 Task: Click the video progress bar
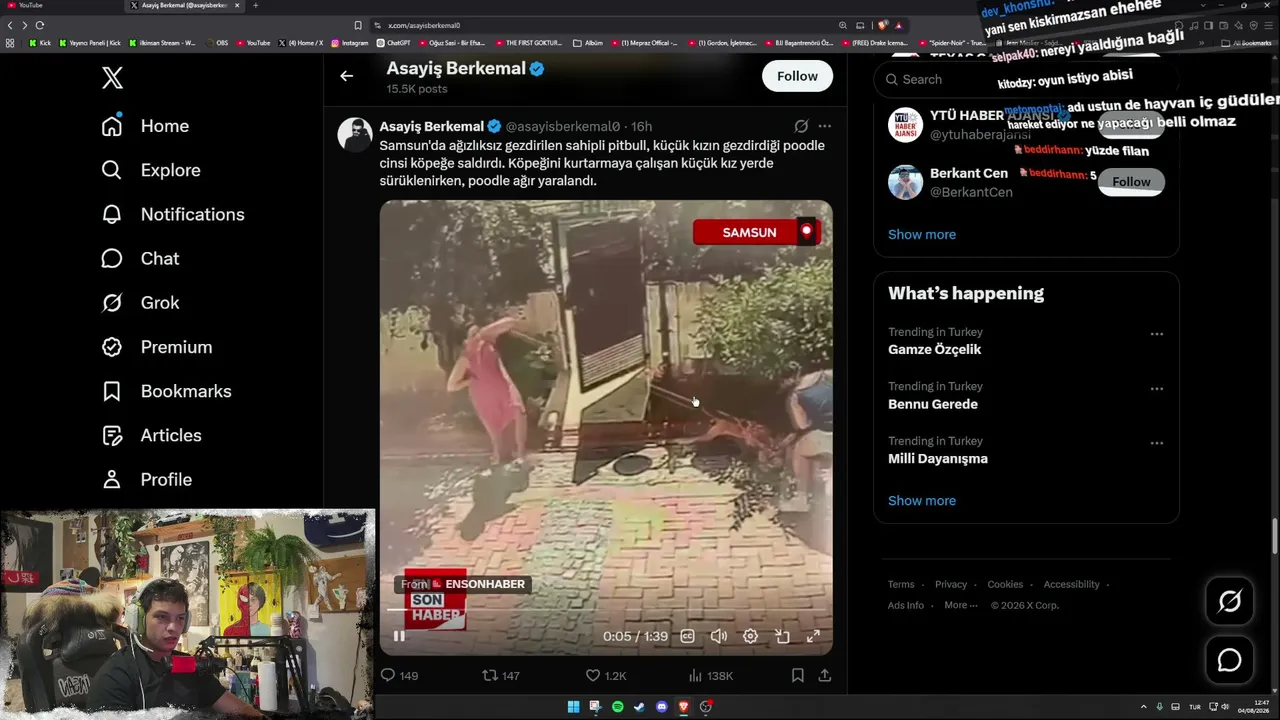point(606,609)
